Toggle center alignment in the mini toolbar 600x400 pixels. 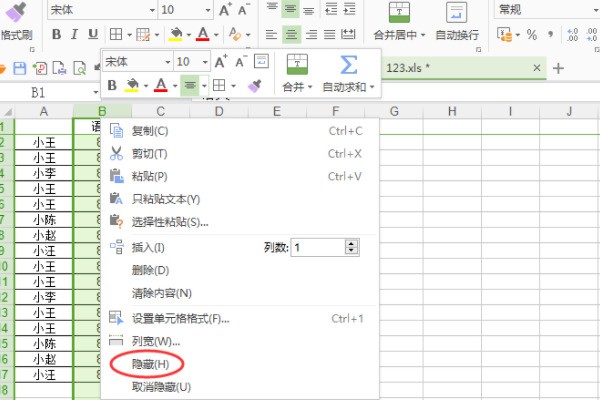(190, 85)
